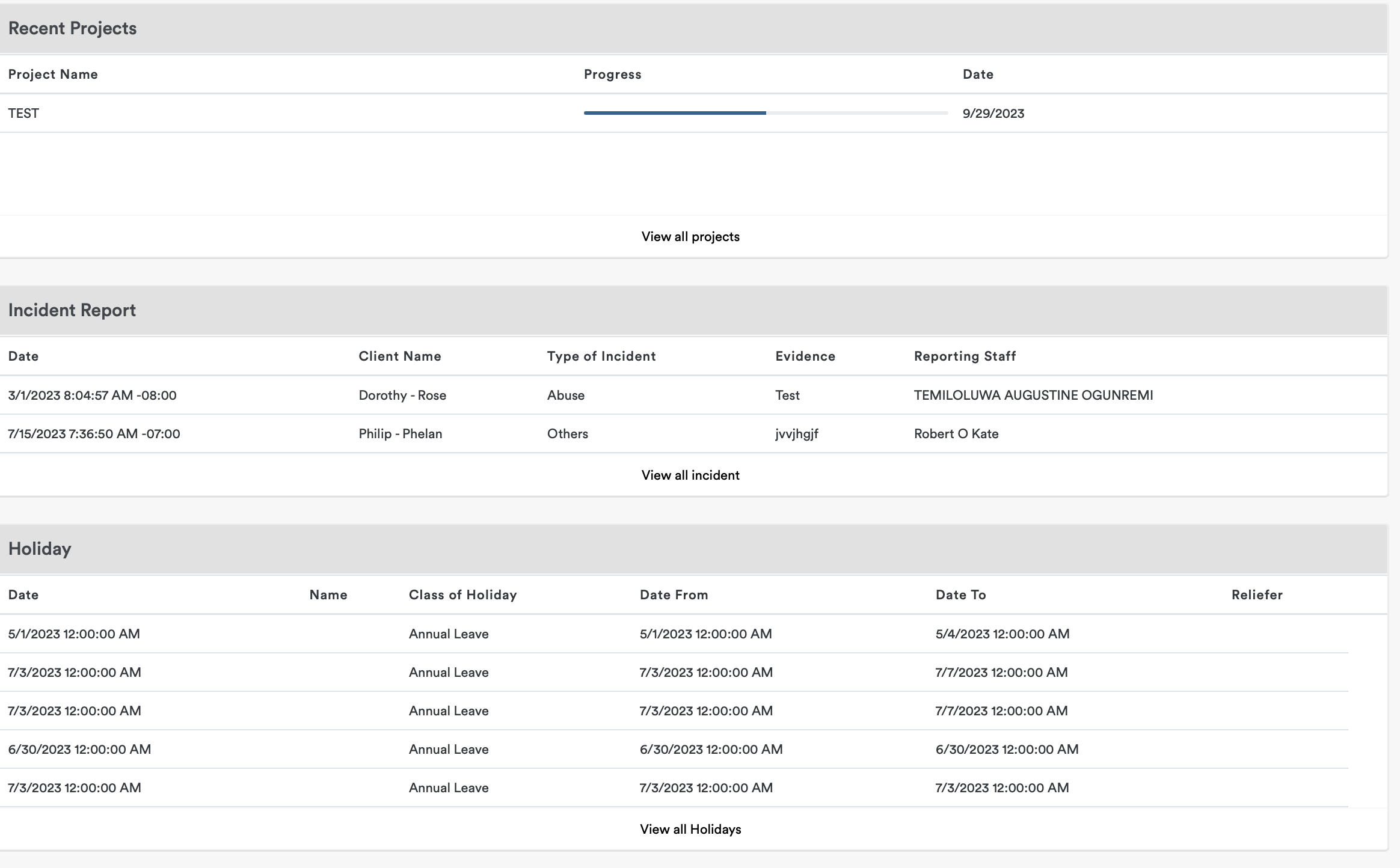Click the Project Name column header

pyautogui.click(x=53, y=75)
